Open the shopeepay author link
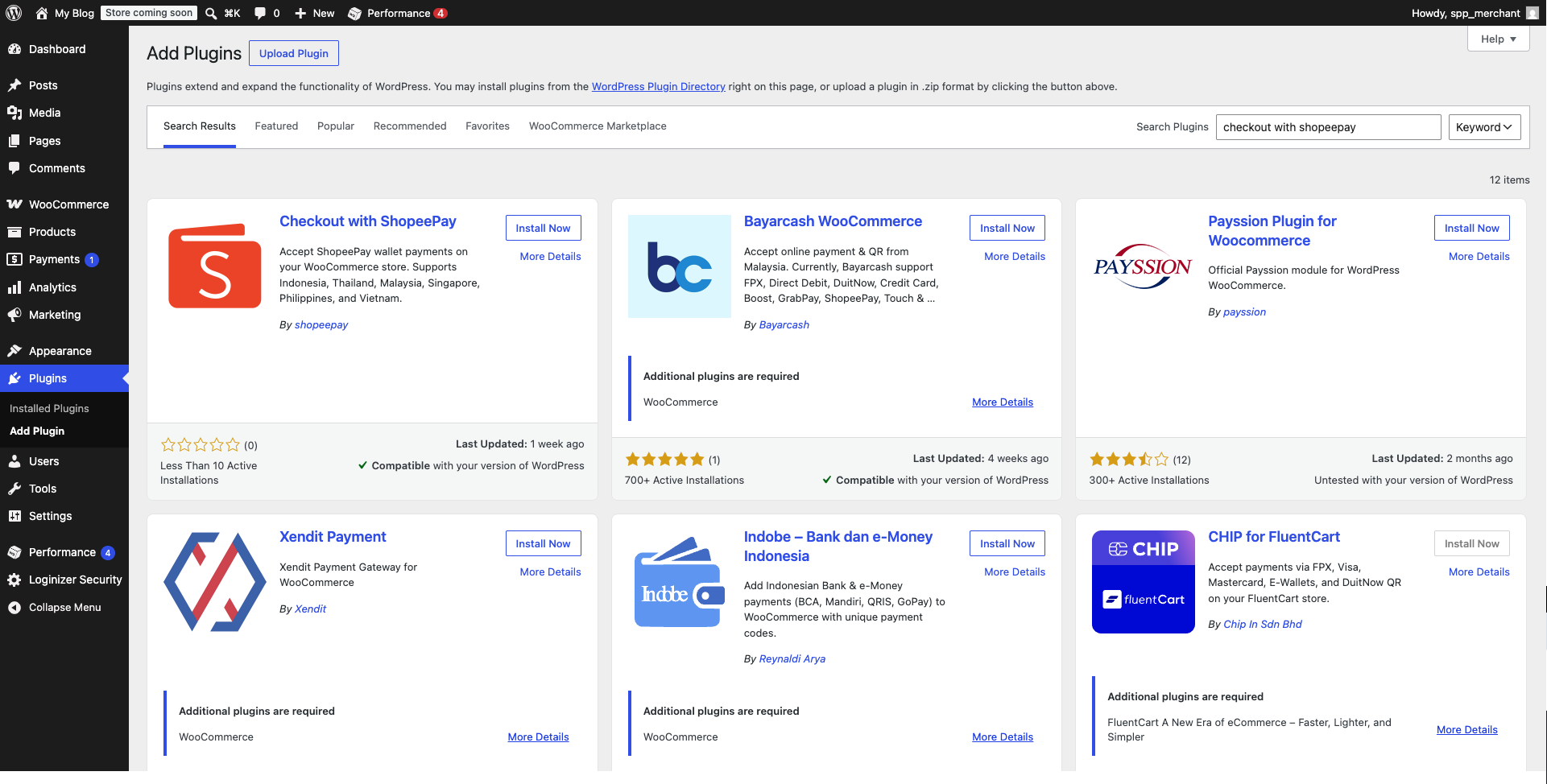Viewport: 1547px width, 784px height. tap(321, 325)
